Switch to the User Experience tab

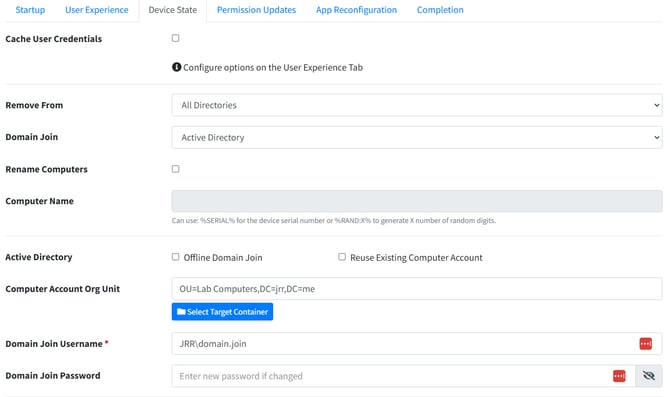coord(97,10)
